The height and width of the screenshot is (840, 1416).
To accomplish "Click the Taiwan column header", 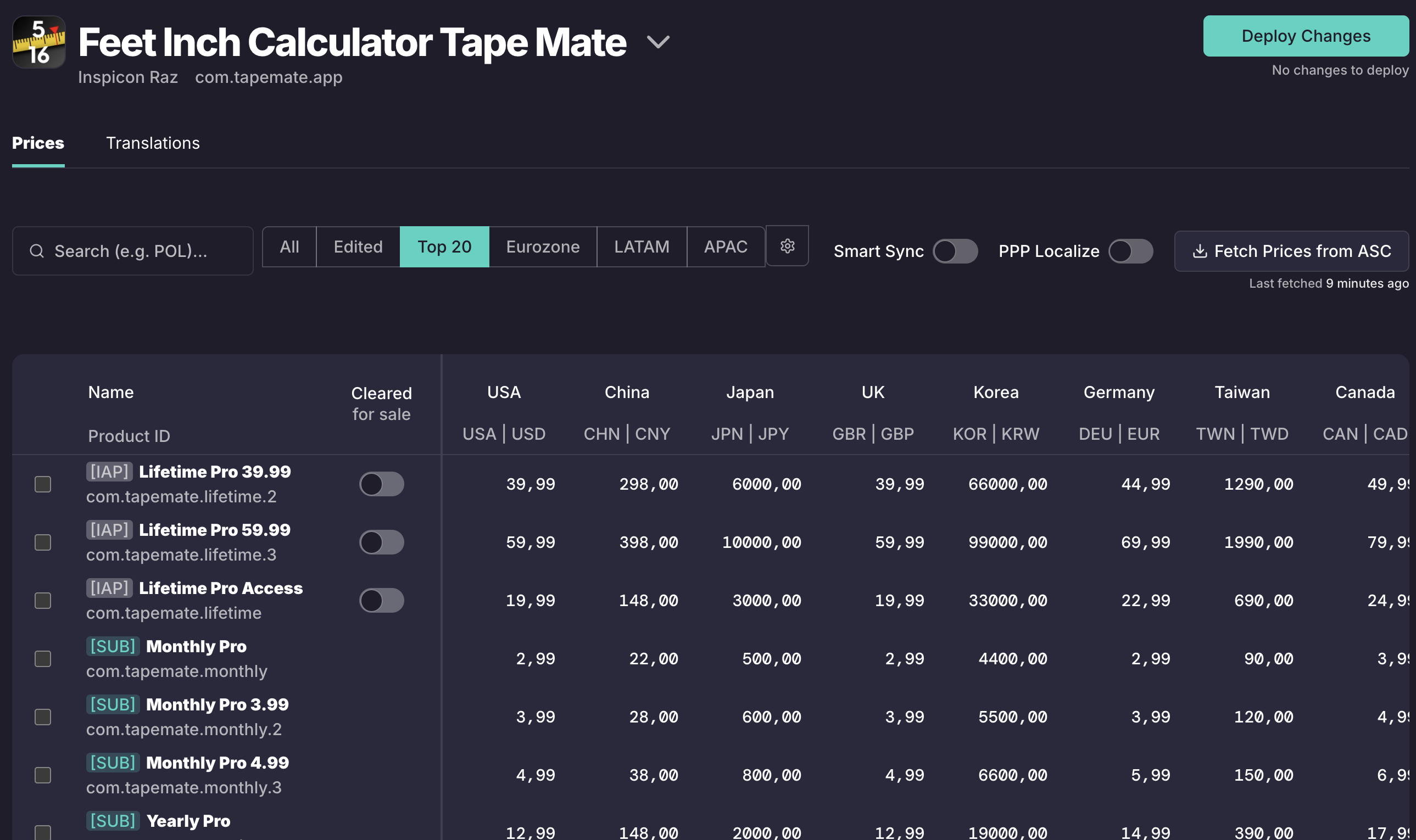I will (1242, 392).
